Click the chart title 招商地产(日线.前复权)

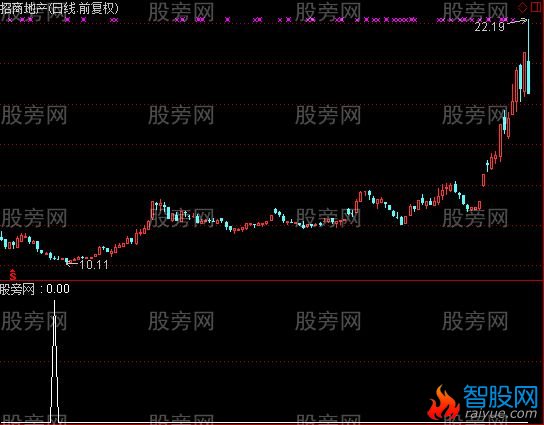click(59, 8)
